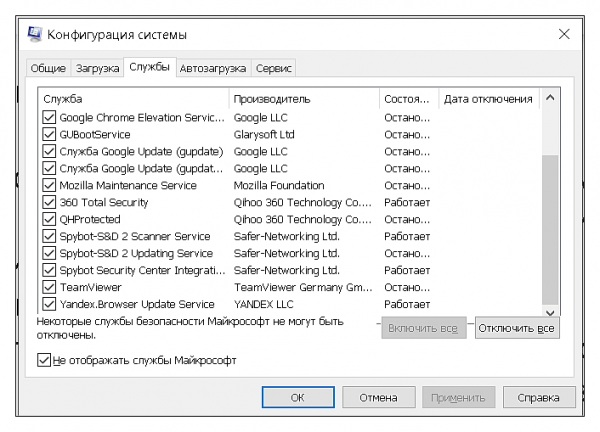Sort by Состояние column header
The height and width of the screenshot is (432, 600).
click(409, 99)
